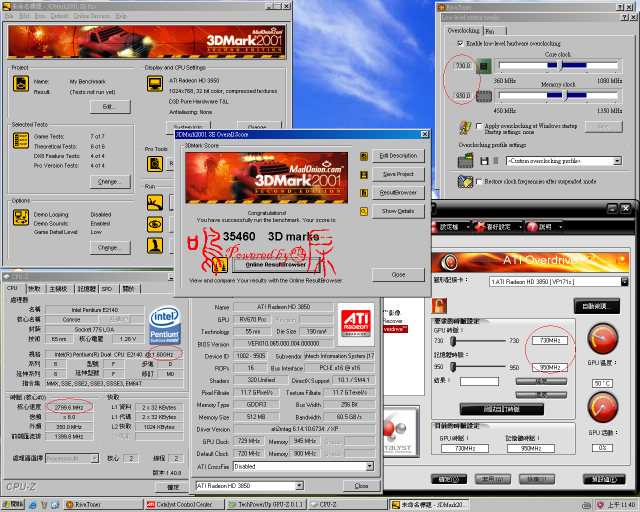Screen dimensions: 640x512
Task: Click RivaTuner delete profile trash icon
Action: click(496, 161)
